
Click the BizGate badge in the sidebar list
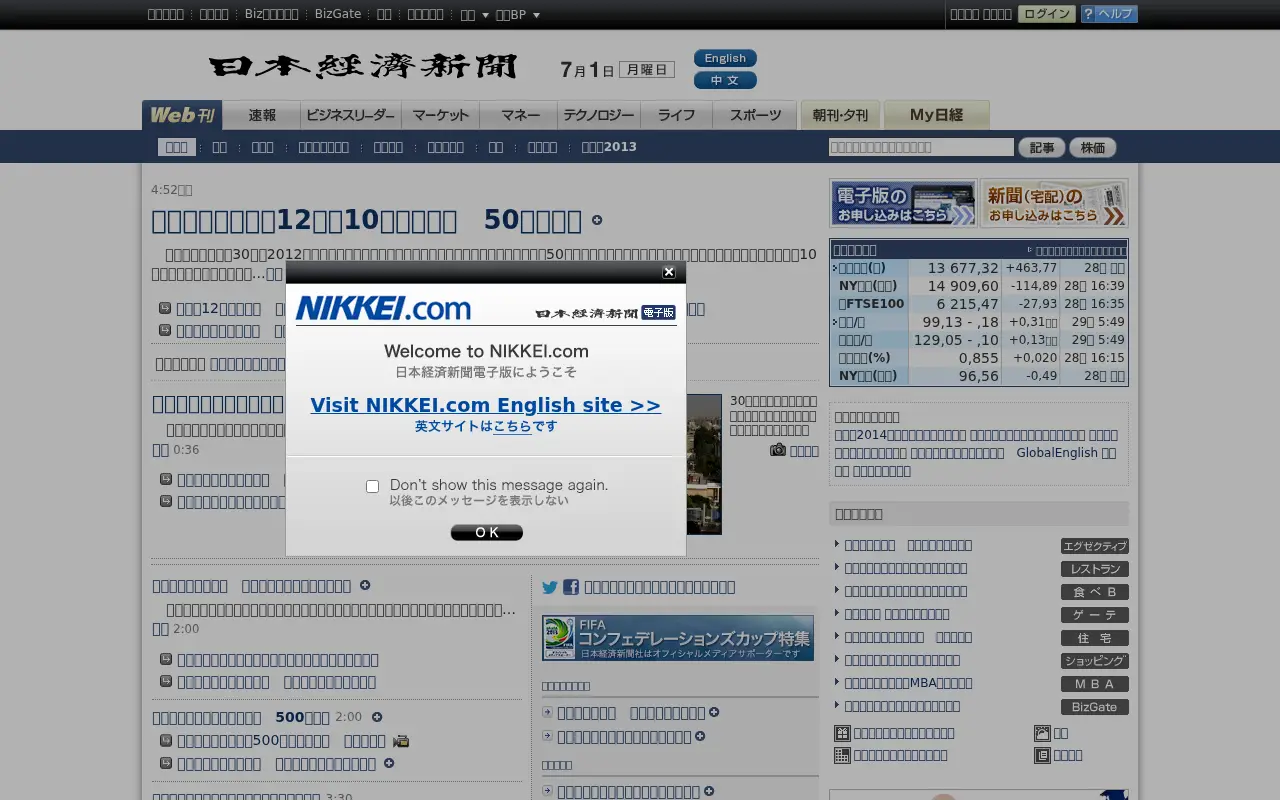click(x=1095, y=707)
